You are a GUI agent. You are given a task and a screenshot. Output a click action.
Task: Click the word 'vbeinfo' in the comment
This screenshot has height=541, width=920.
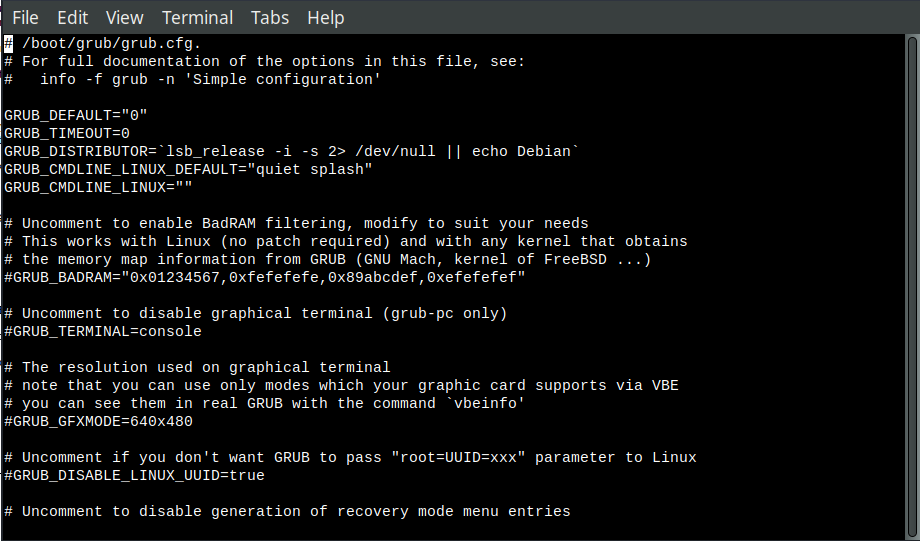pyautogui.click(x=485, y=404)
